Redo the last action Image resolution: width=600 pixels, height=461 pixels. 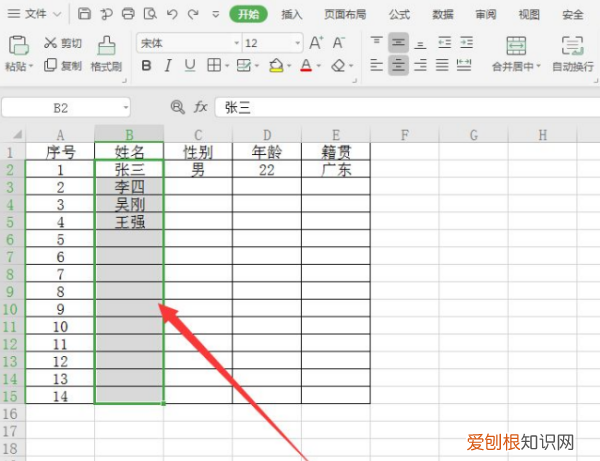click(193, 14)
